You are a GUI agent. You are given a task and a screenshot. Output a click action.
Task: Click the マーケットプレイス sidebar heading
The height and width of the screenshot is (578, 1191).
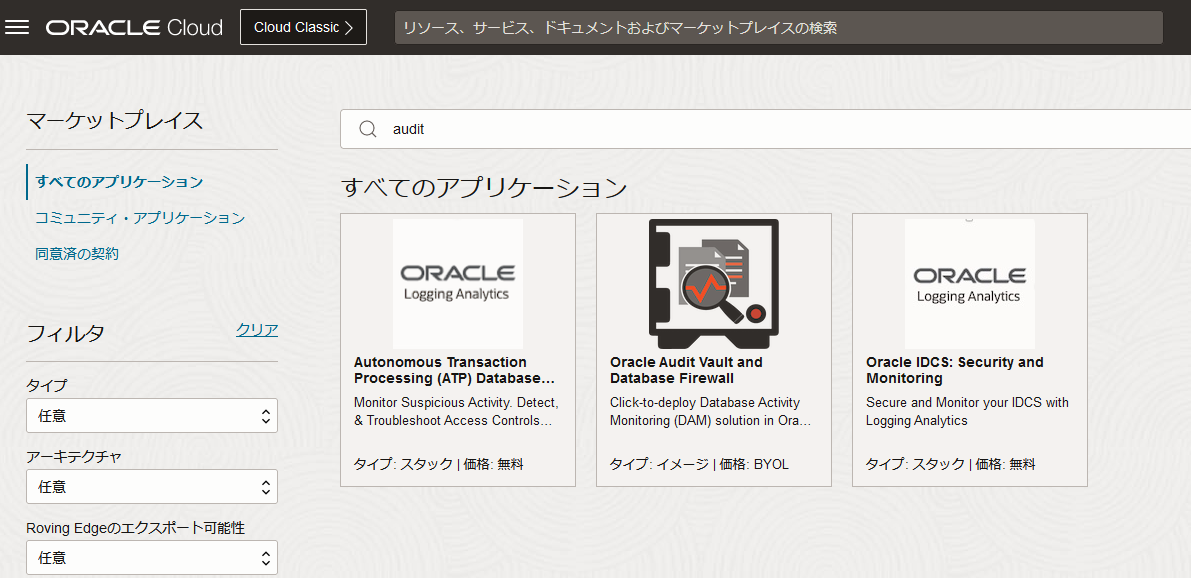[x=115, y=120]
